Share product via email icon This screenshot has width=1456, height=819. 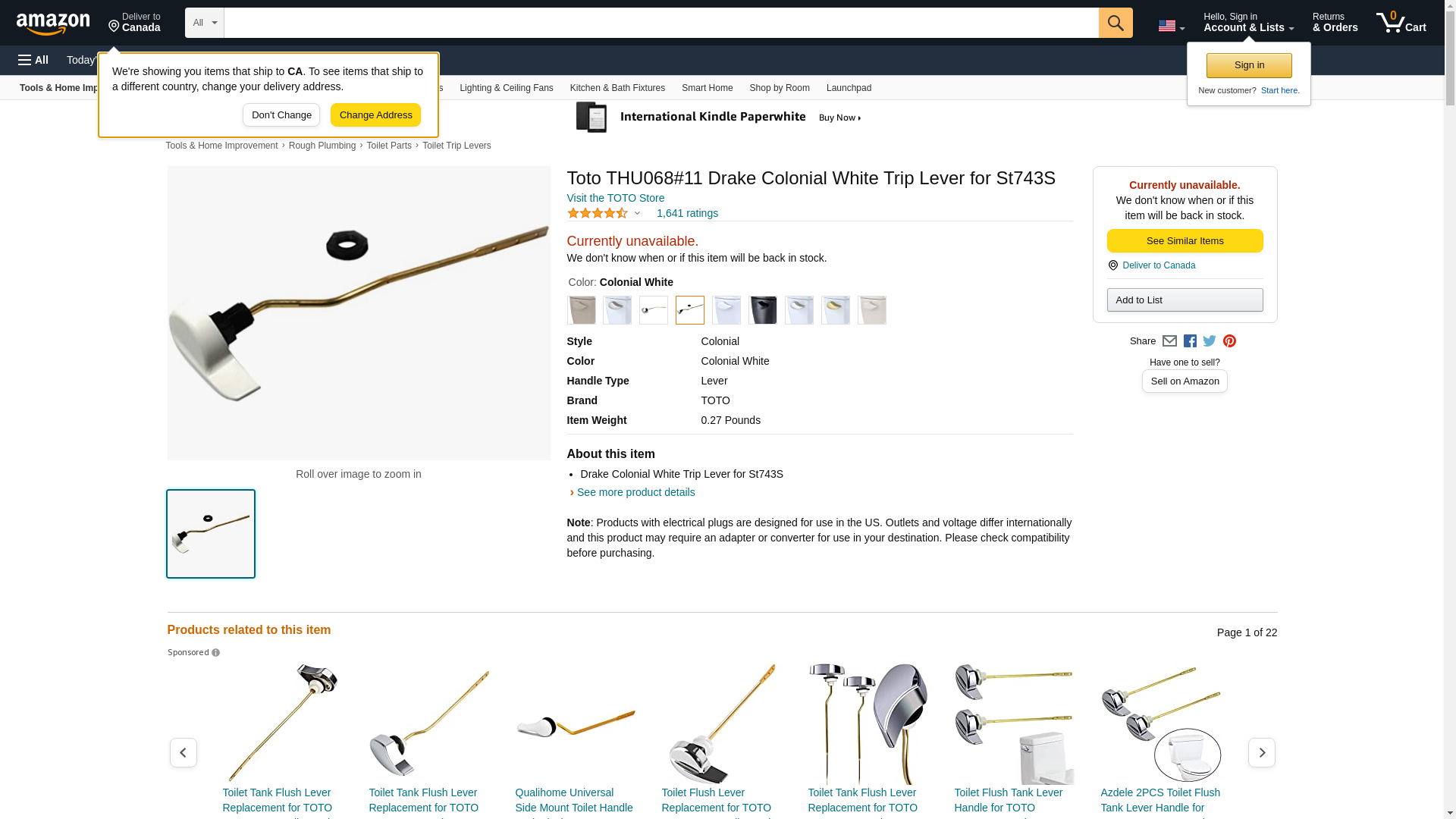click(1169, 341)
